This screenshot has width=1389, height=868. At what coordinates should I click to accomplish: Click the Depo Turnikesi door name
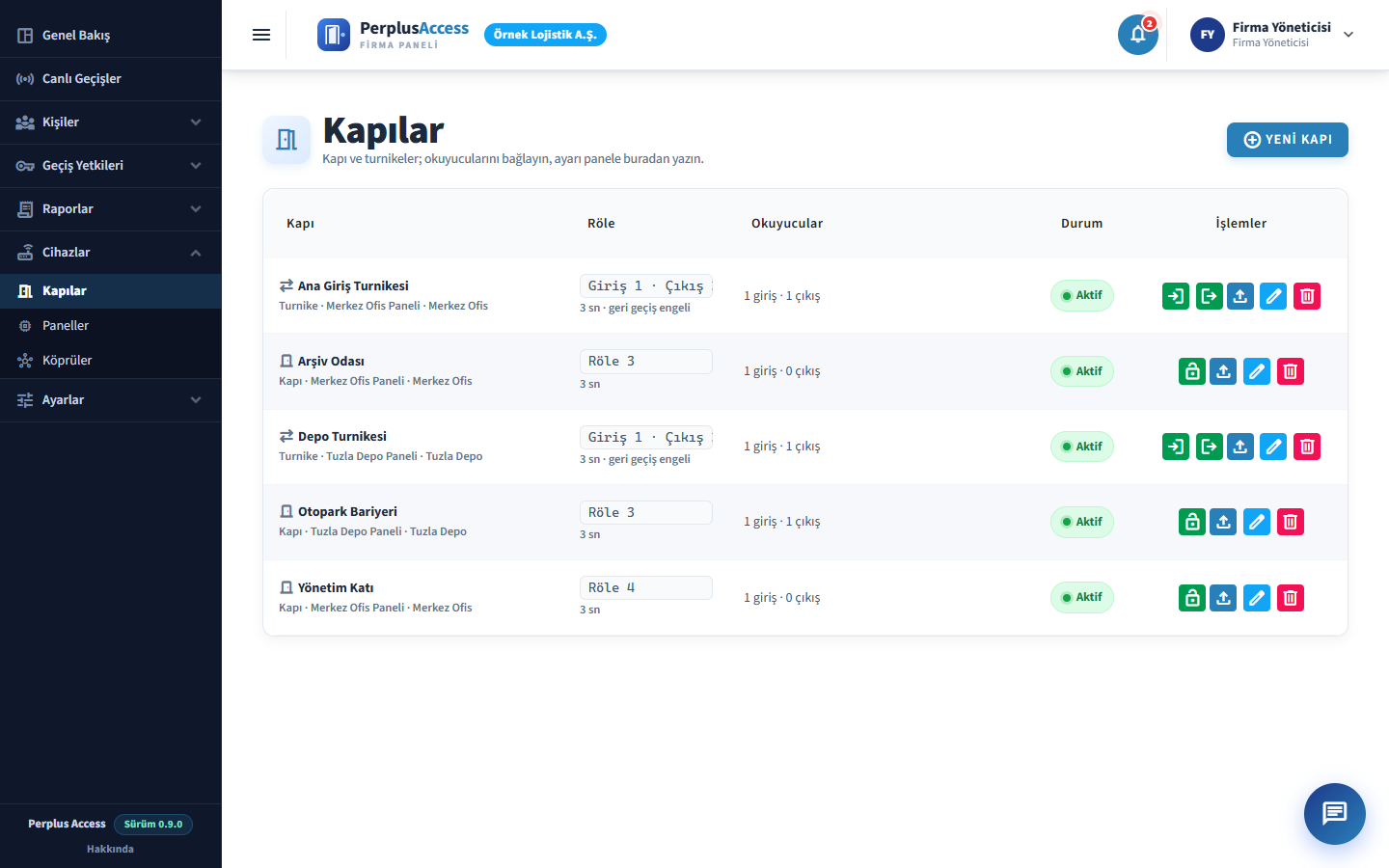[x=342, y=437]
